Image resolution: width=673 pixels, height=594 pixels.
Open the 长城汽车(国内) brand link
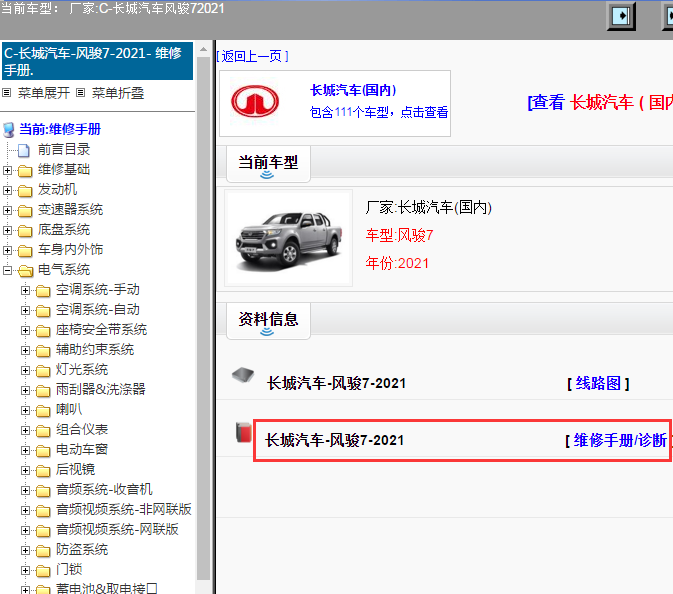coord(353,91)
